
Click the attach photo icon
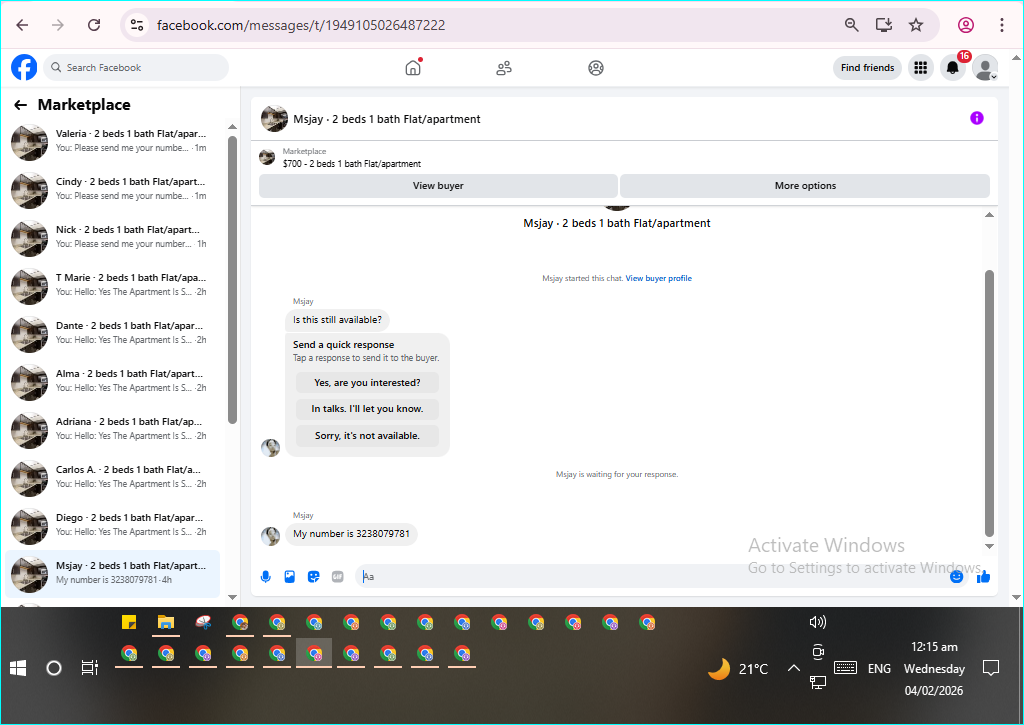pos(290,577)
